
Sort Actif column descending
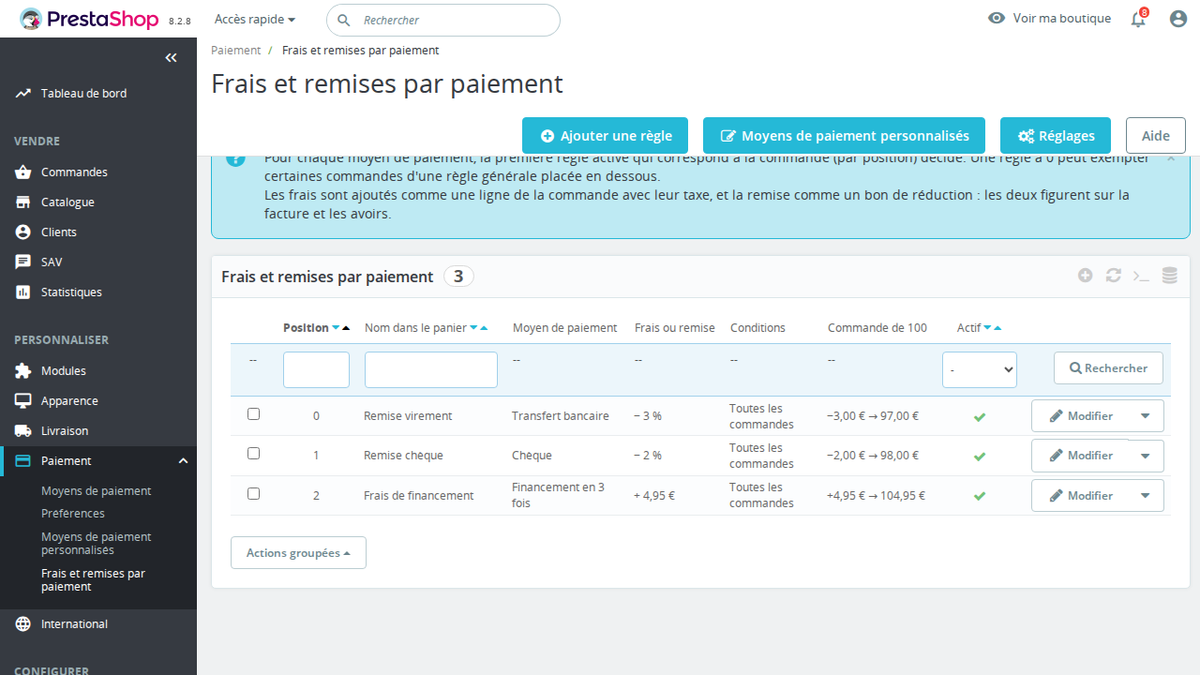click(988, 328)
